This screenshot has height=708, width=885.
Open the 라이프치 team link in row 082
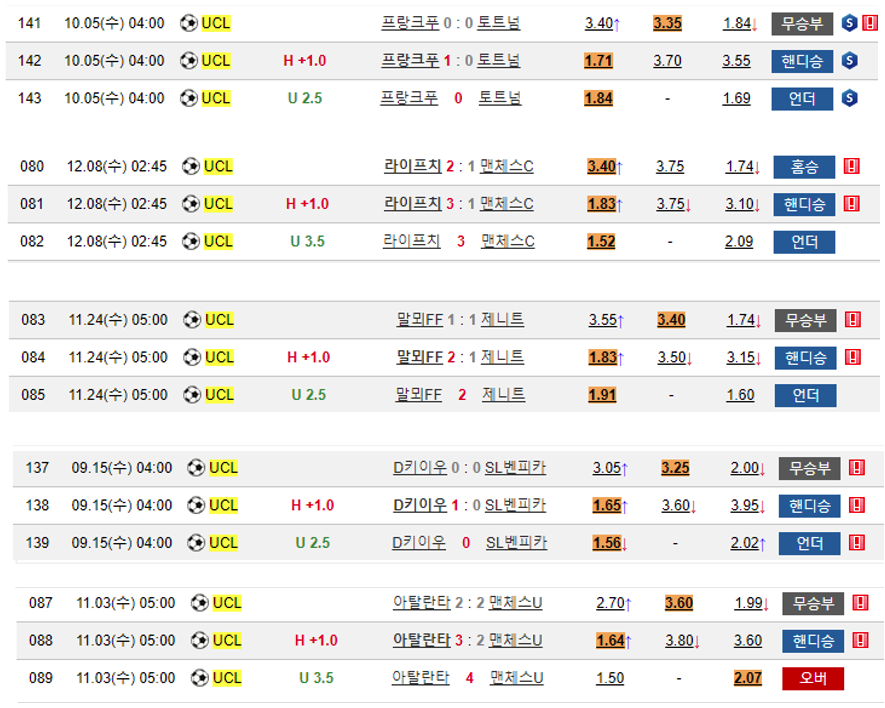tap(411, 241)
